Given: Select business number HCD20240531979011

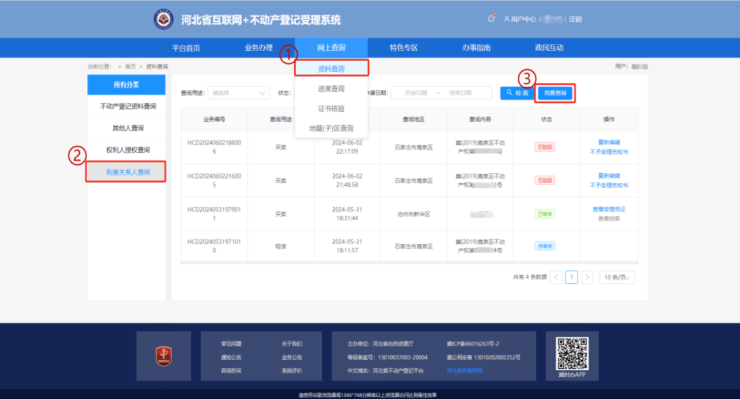Looking at the screenshot, I should [x=214, y=214].
